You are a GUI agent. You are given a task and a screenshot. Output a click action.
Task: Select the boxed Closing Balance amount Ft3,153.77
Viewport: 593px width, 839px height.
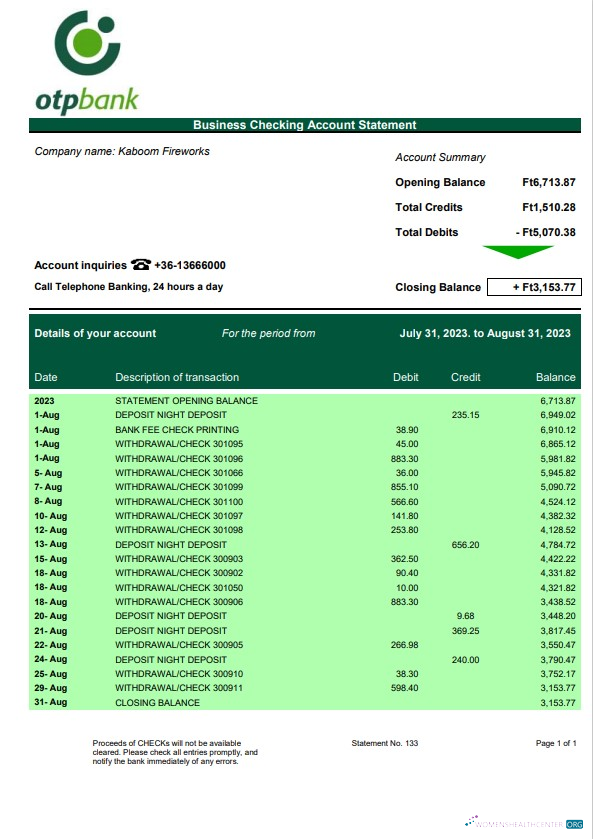[x=534, y=287]
